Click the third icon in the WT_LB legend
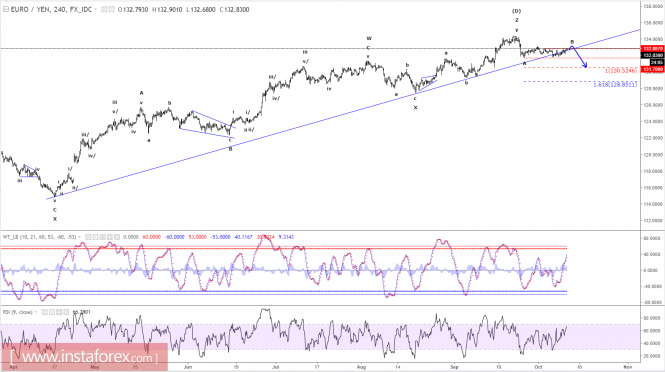 coord(102,237)
